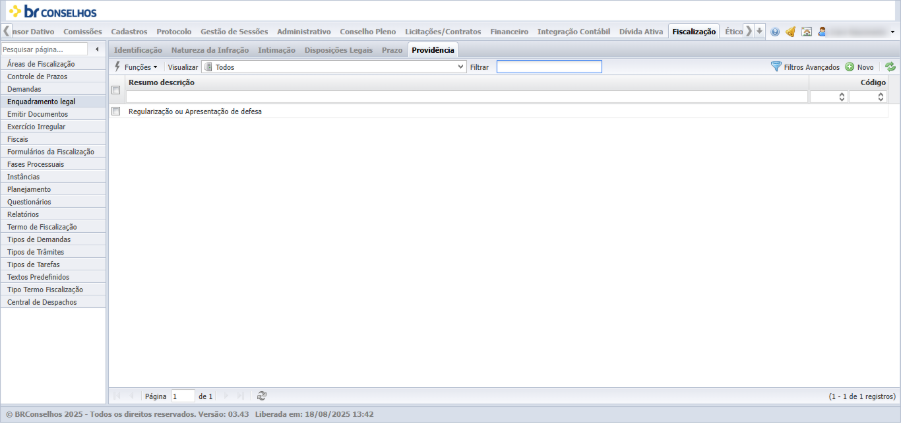Click the user avatar icon
This screenshot has height=423, width=901.
pos(822,32)
